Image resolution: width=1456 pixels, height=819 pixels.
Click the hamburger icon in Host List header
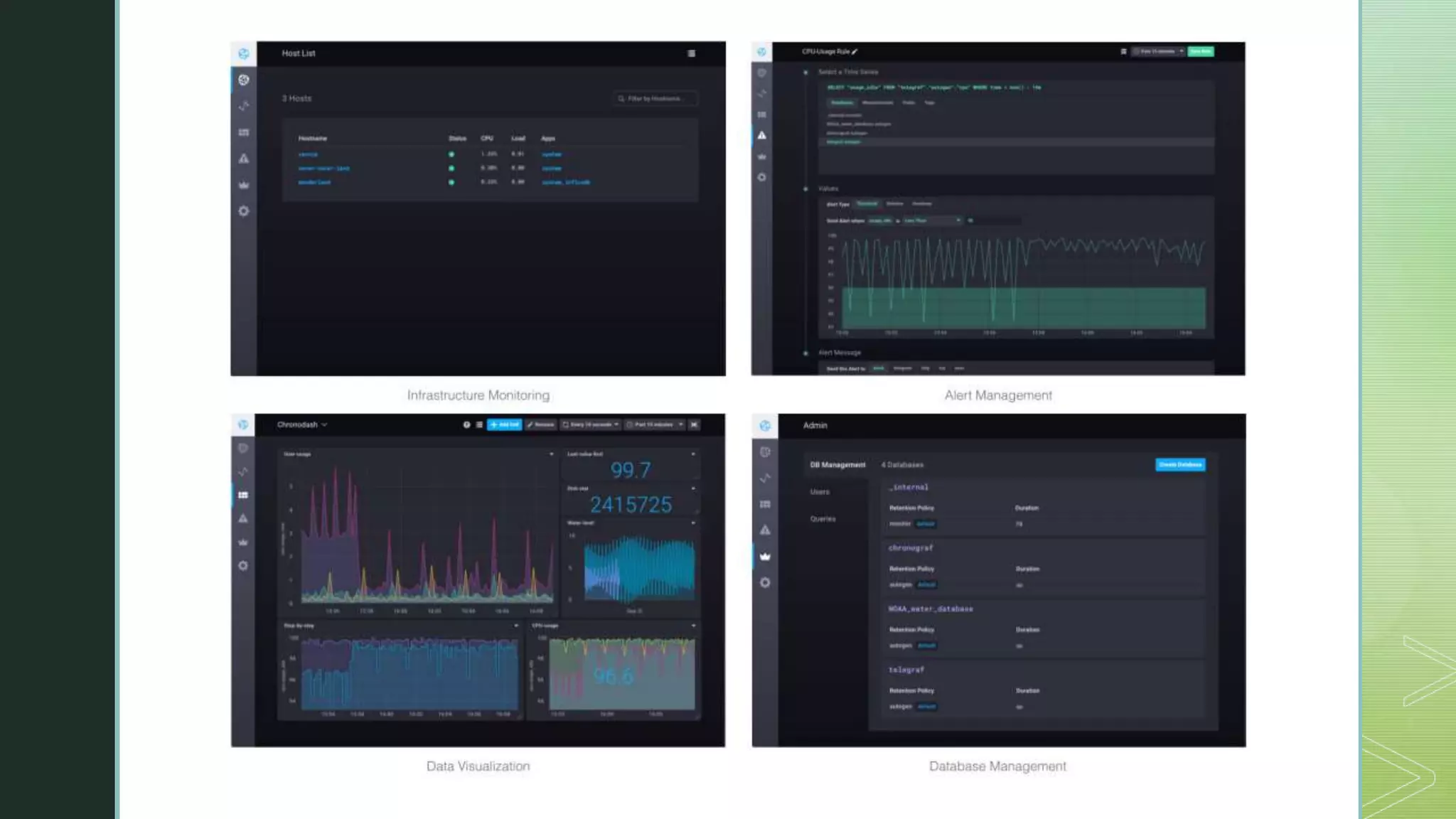pyautogui.click(x=691, y=53)
